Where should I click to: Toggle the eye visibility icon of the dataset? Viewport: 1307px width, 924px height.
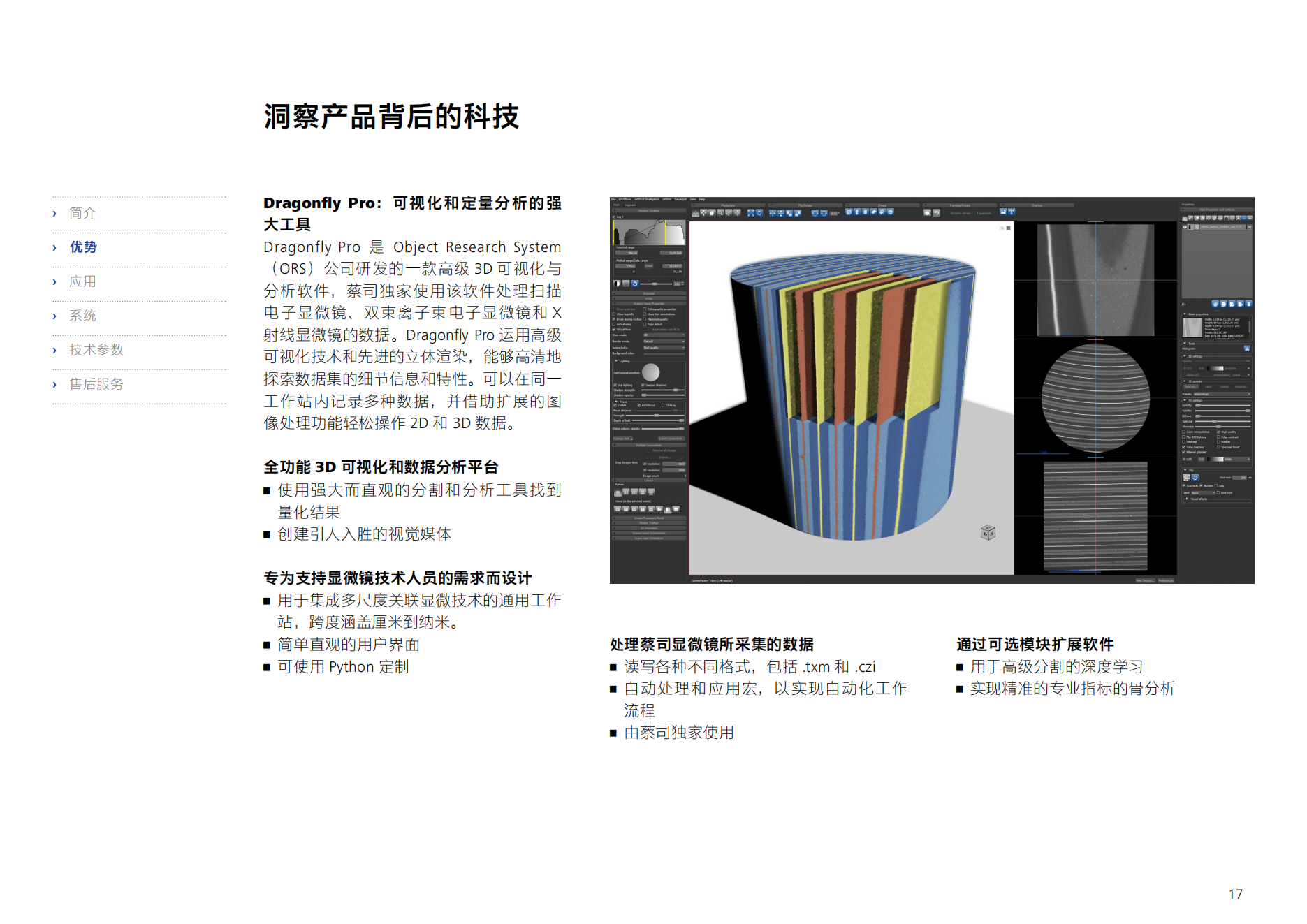pyautogui.click(x=1185, y=227)
